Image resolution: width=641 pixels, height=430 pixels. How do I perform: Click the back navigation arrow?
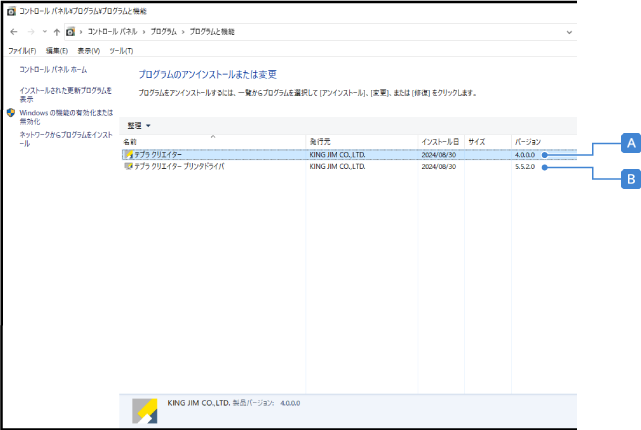point(13,32)
